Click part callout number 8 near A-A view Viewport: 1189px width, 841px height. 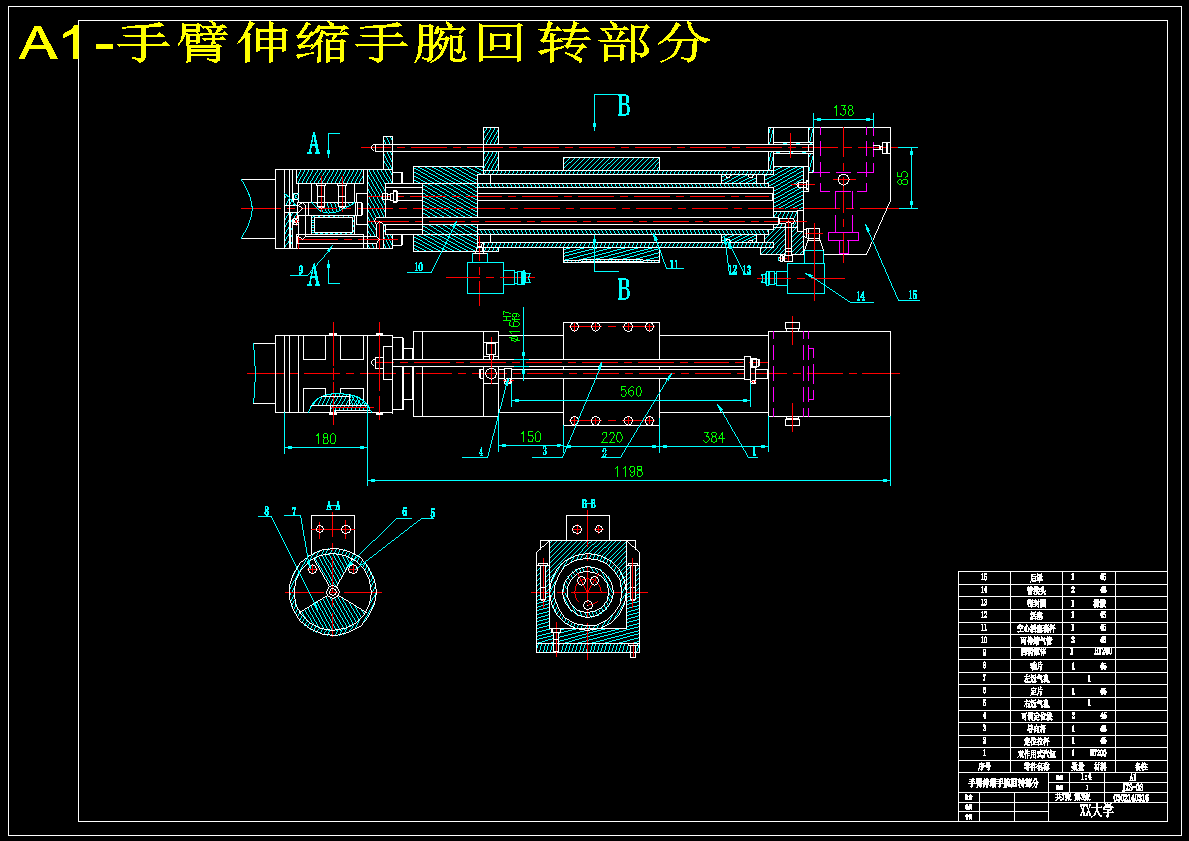point(267,511)
